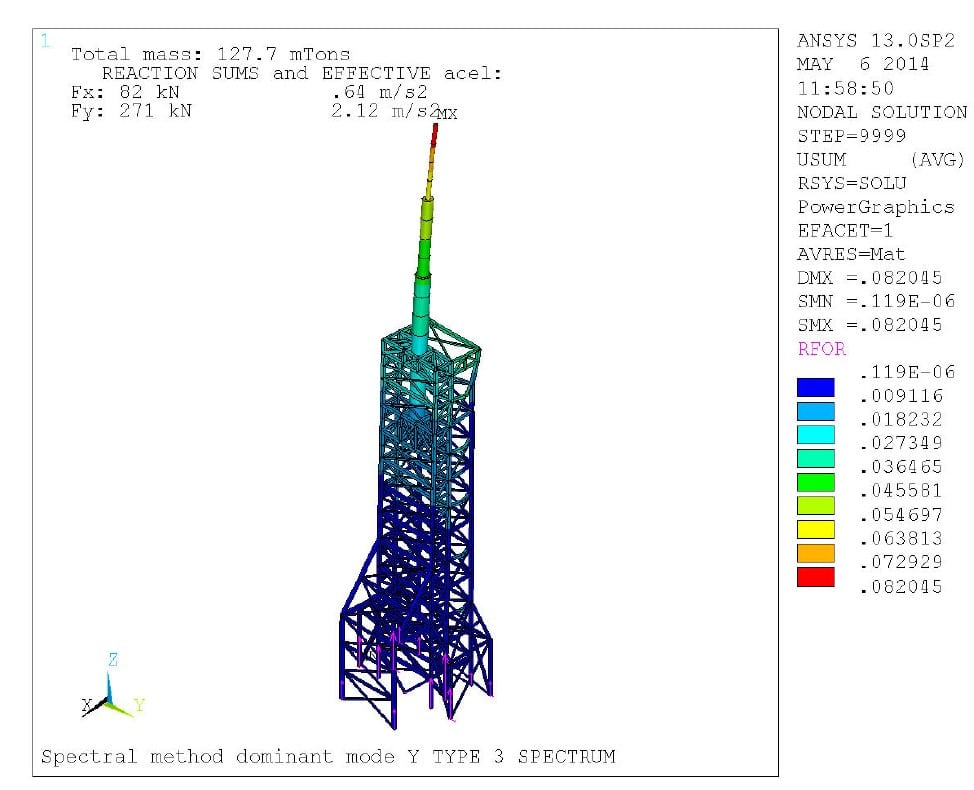Click the teal-green legend color swatch
Screen dimensions: 974x790
[816, 458]
